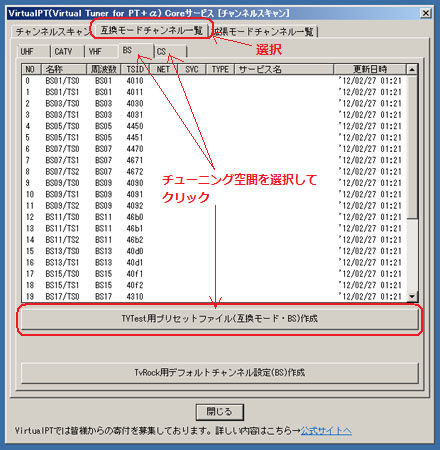
Task: Sort by the 周波数 column header
Action: [104, 69]
